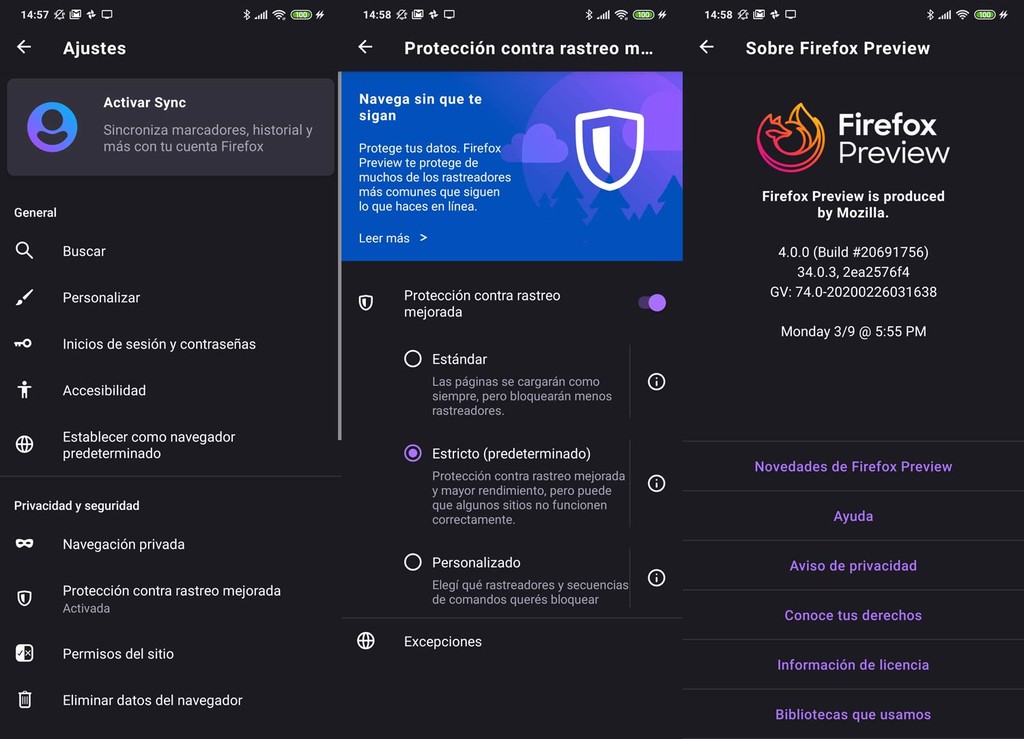Image resolution: width=1024 pixels, height=739 pixels.
Task: Click the Ajustes vertical scrollbar
Action: click(340, 256)
